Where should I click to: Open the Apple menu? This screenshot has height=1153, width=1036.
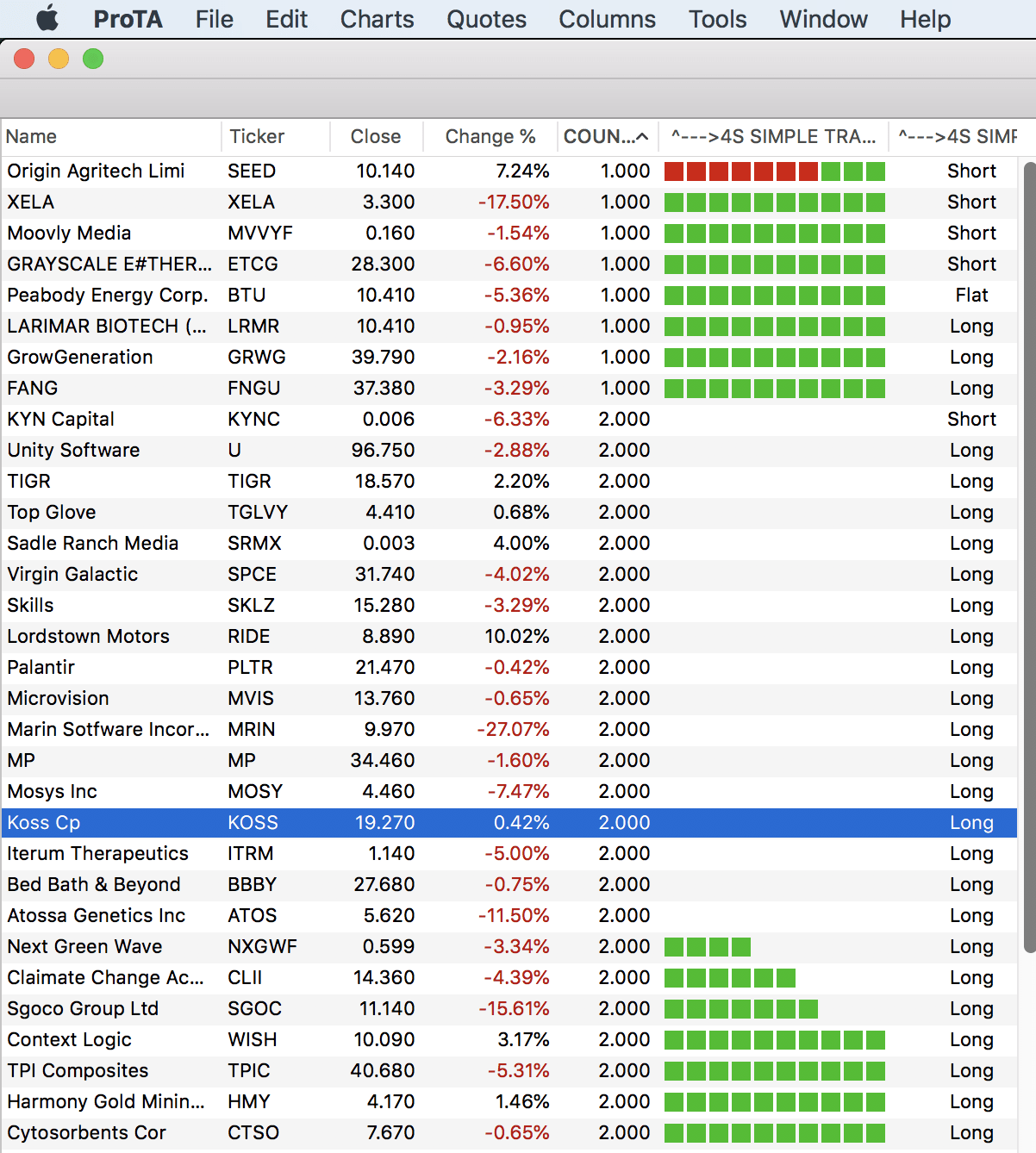tap(47, 18)
